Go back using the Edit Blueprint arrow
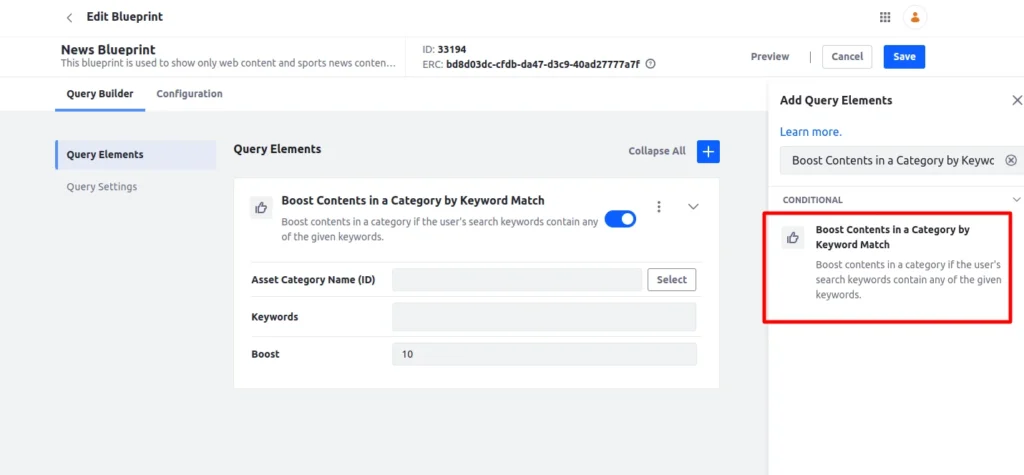This screenshot has width=1024, height=475. 69,18
